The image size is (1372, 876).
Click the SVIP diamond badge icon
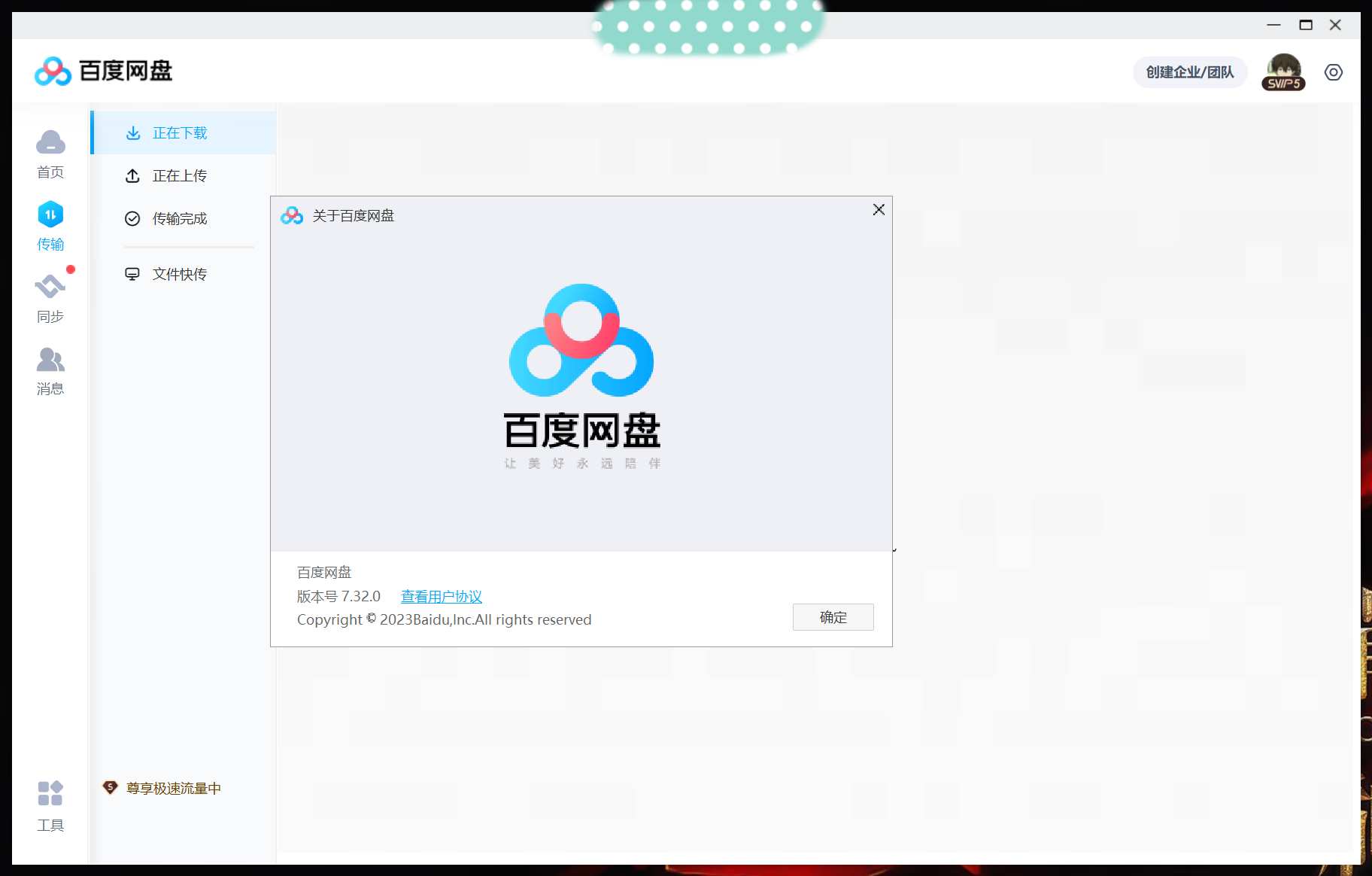(x=111, y=787)
